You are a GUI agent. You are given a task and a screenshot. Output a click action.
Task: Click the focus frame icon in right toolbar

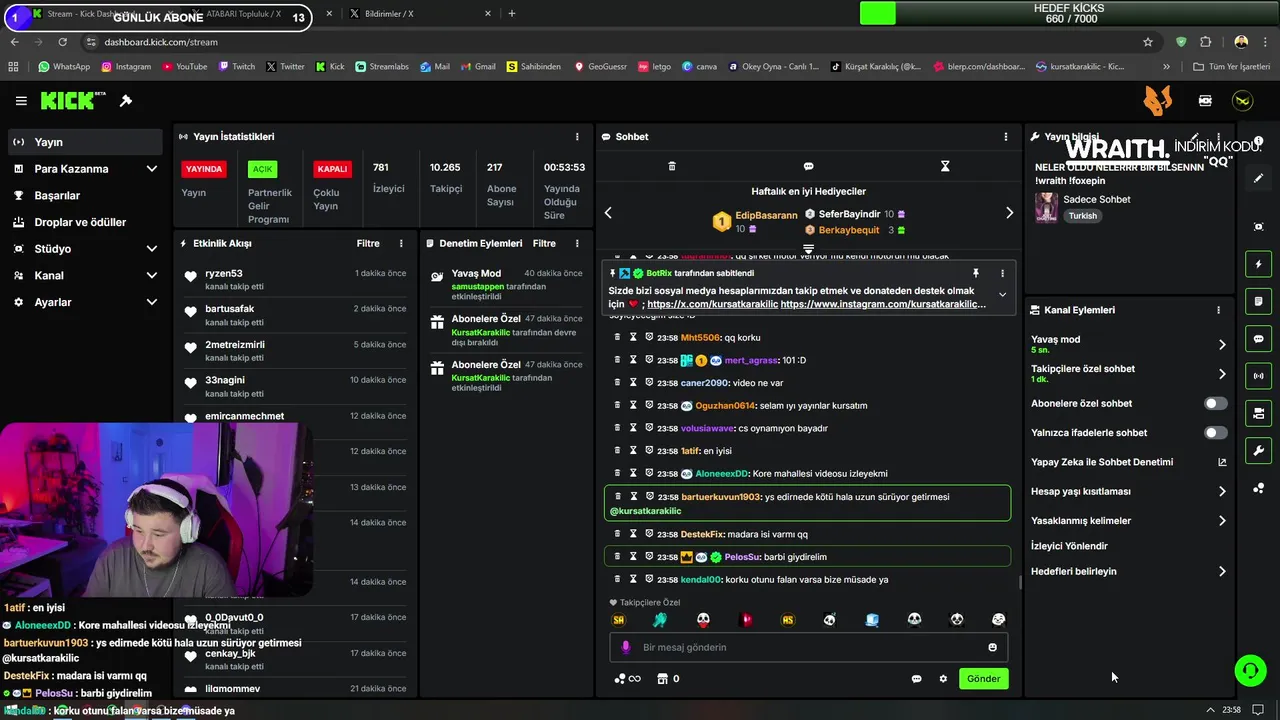1258,227
